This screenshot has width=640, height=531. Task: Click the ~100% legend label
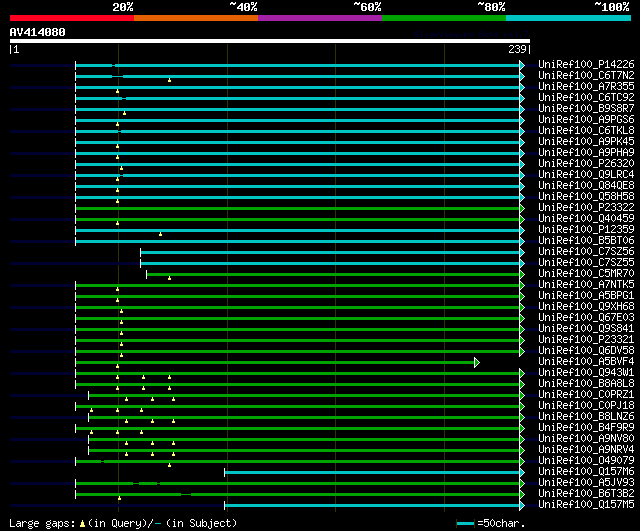612,7
